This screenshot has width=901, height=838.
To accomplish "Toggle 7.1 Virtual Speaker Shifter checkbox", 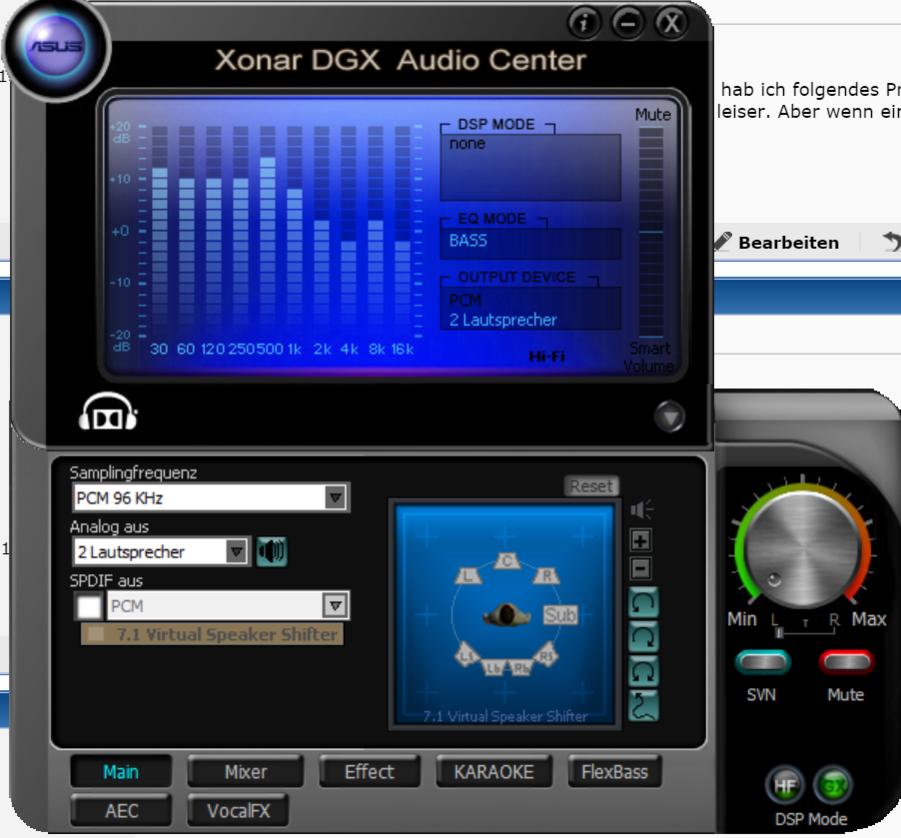I will point(96,634).
